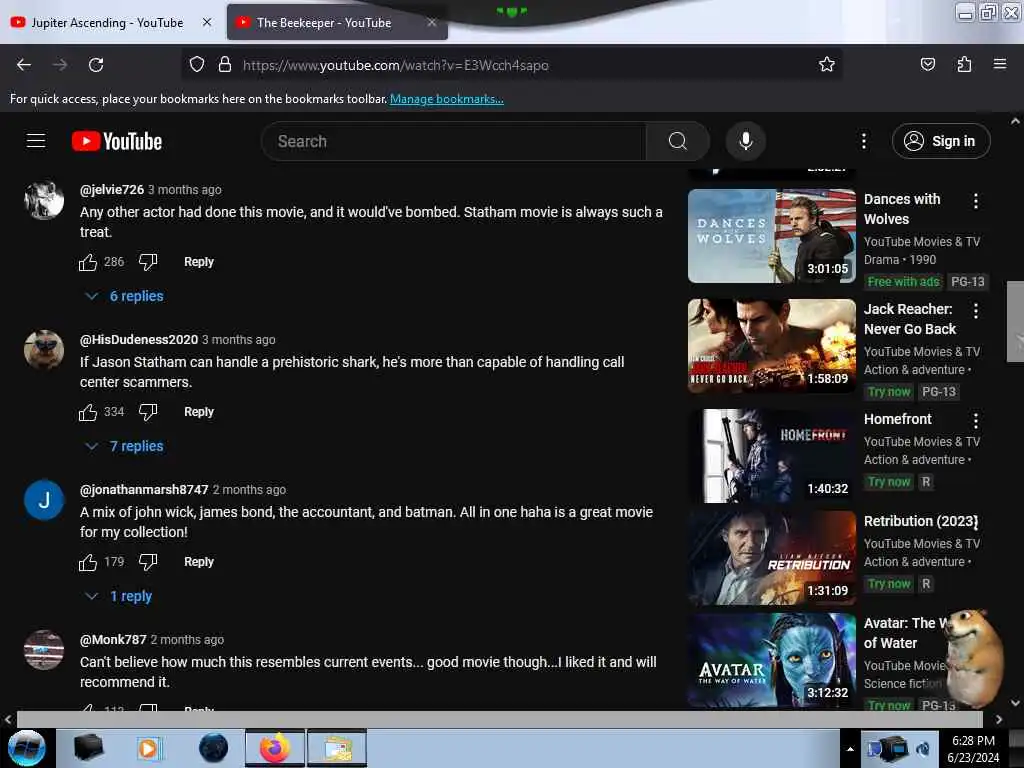
Task: Expand 1 reply under jonathanmarsh8747 comment
Action: click(119, 597)
